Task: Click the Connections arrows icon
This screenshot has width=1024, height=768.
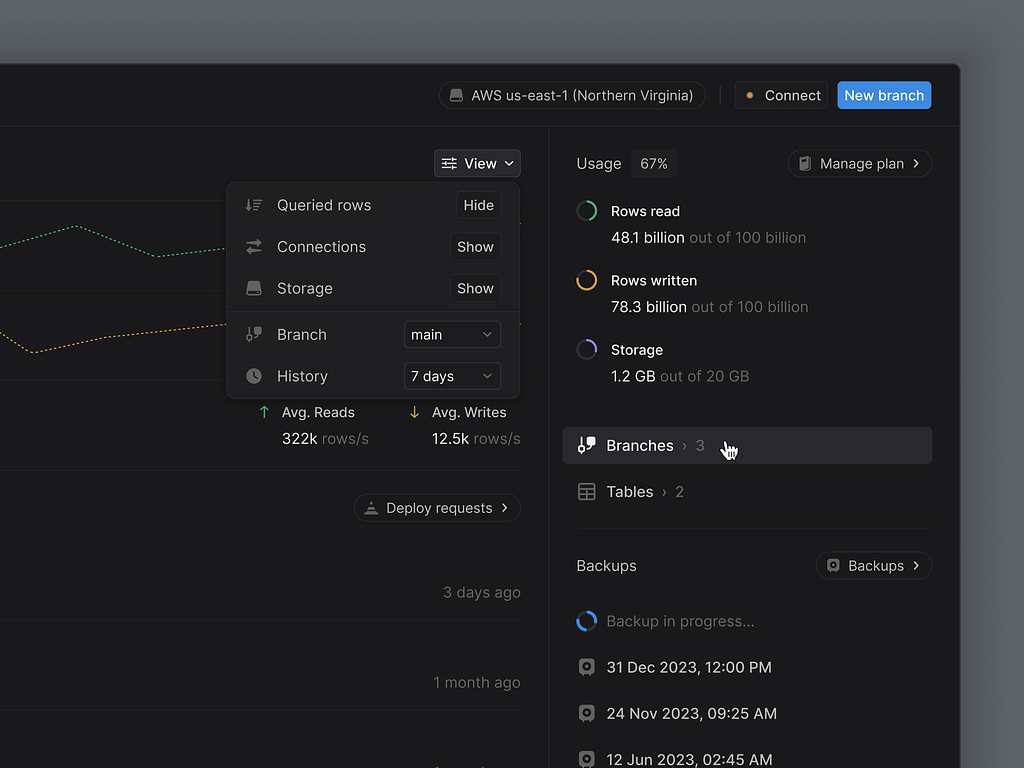Action: click(254, 247)
